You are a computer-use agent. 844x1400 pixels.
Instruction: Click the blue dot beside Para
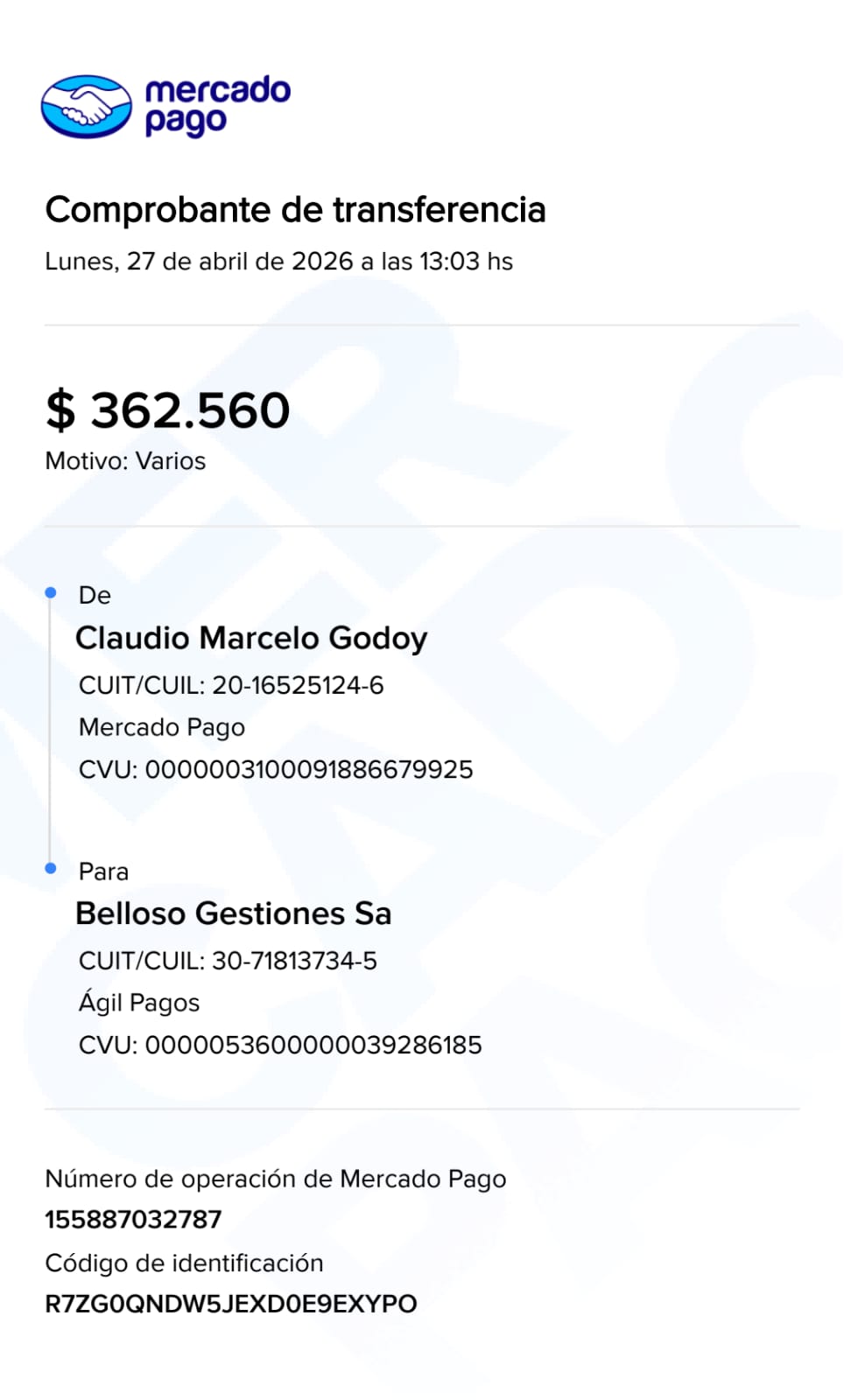(51, 868)
